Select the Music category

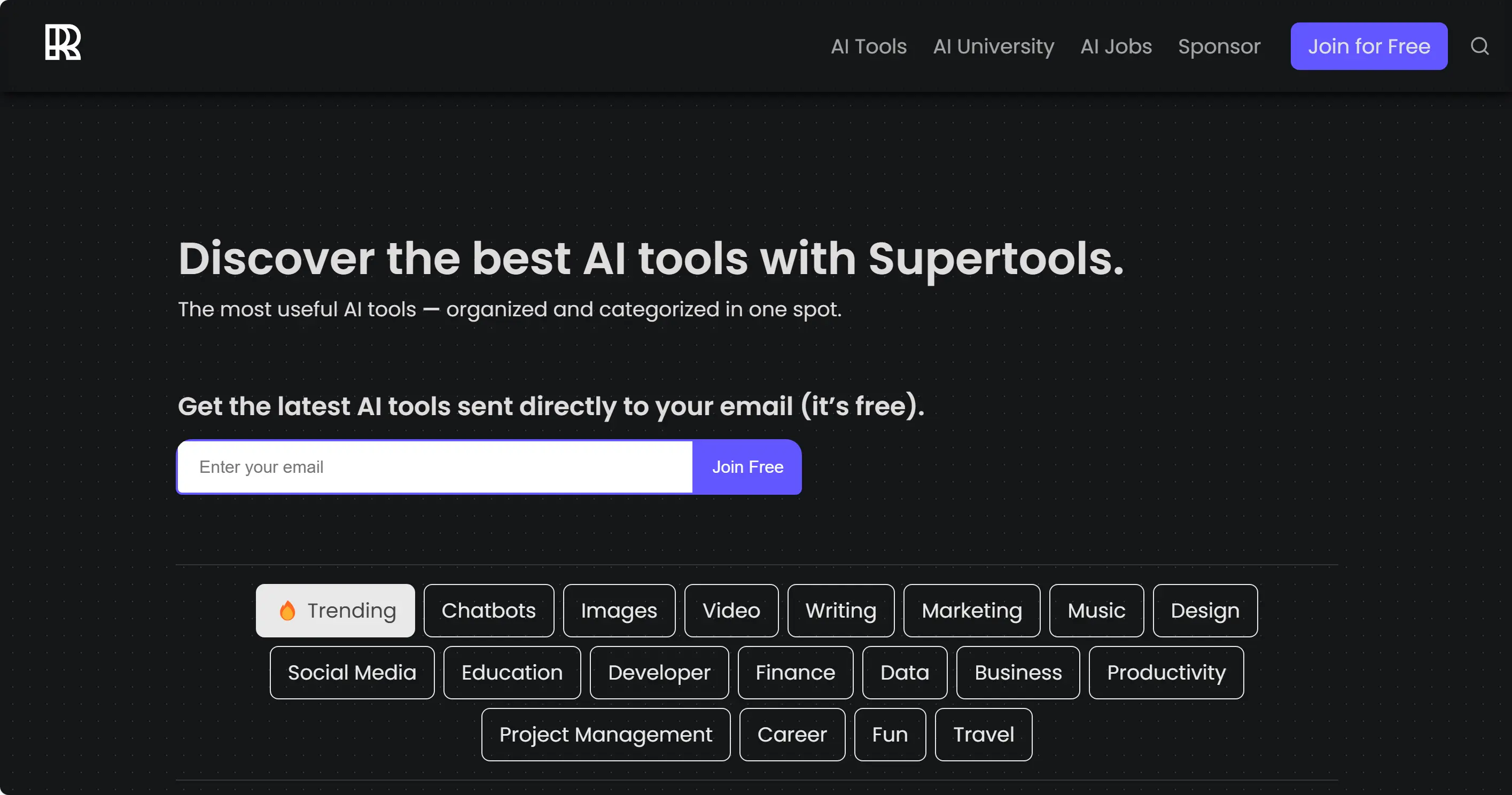1096,611
